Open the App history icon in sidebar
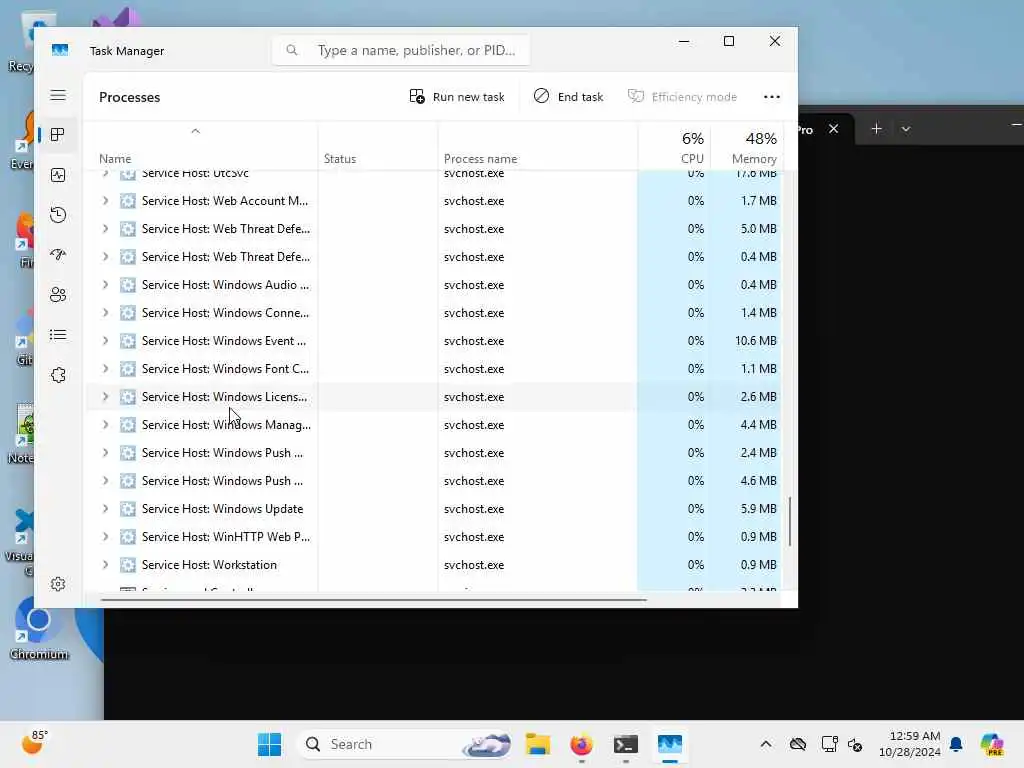Viewport: 1024px width, 768px height. (58, 215)
